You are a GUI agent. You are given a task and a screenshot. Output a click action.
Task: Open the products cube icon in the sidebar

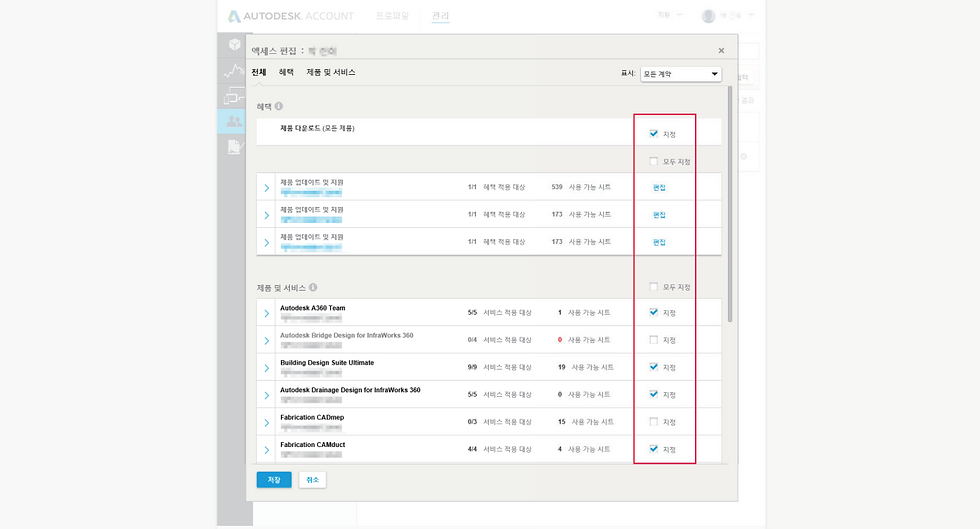coord(234,44)
